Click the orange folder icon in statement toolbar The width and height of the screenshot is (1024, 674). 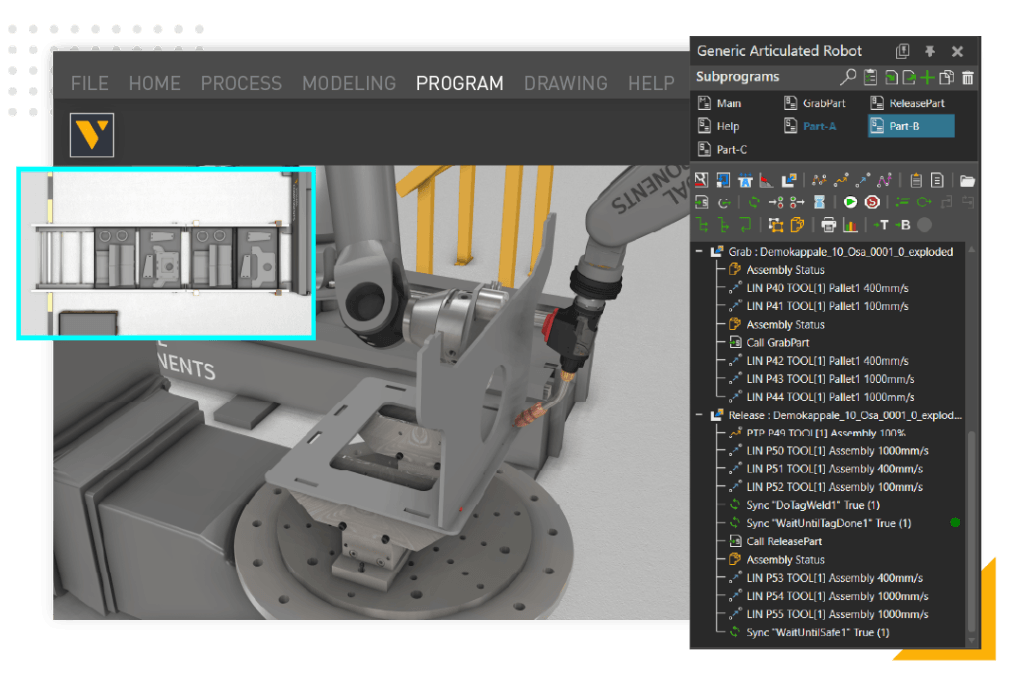click(x=967, y=181)
